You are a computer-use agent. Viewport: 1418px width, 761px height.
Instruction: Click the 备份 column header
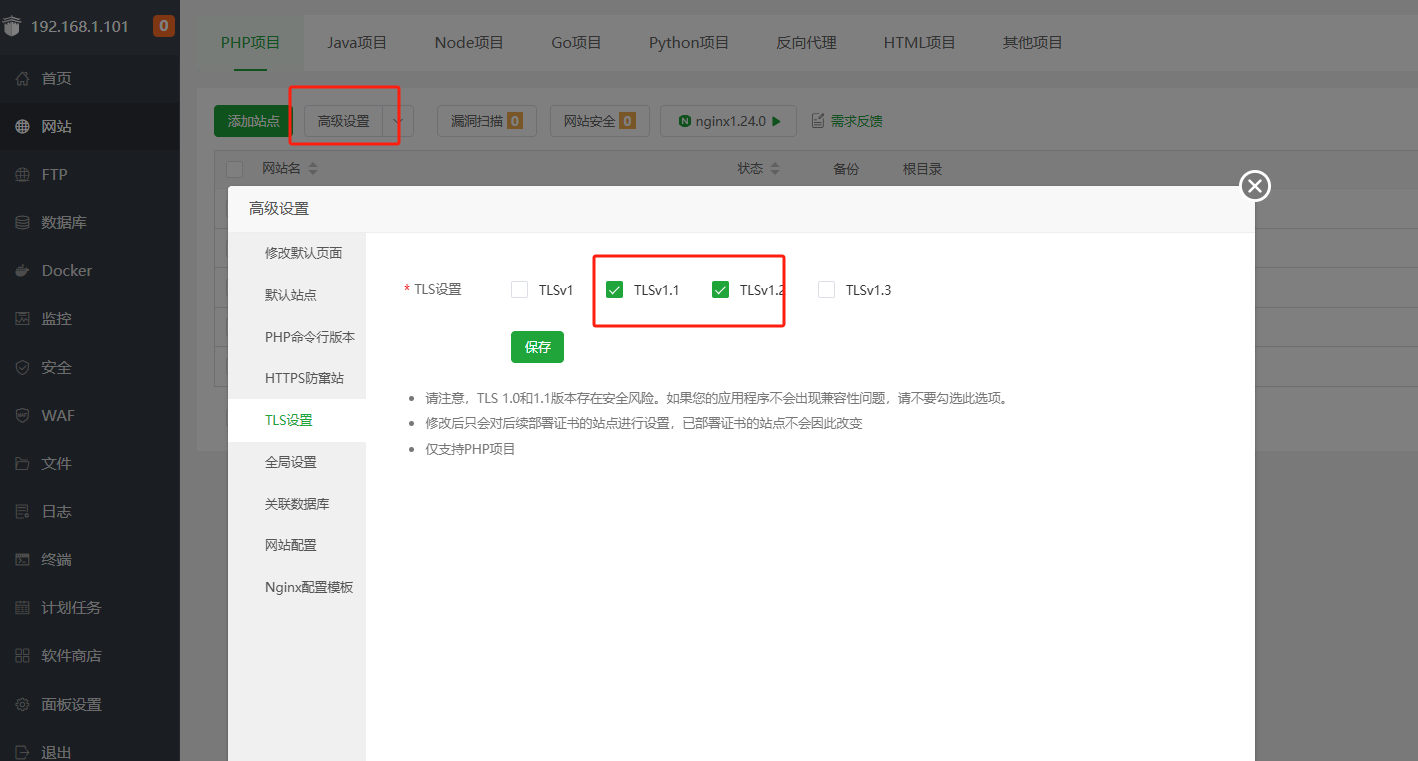846,169
